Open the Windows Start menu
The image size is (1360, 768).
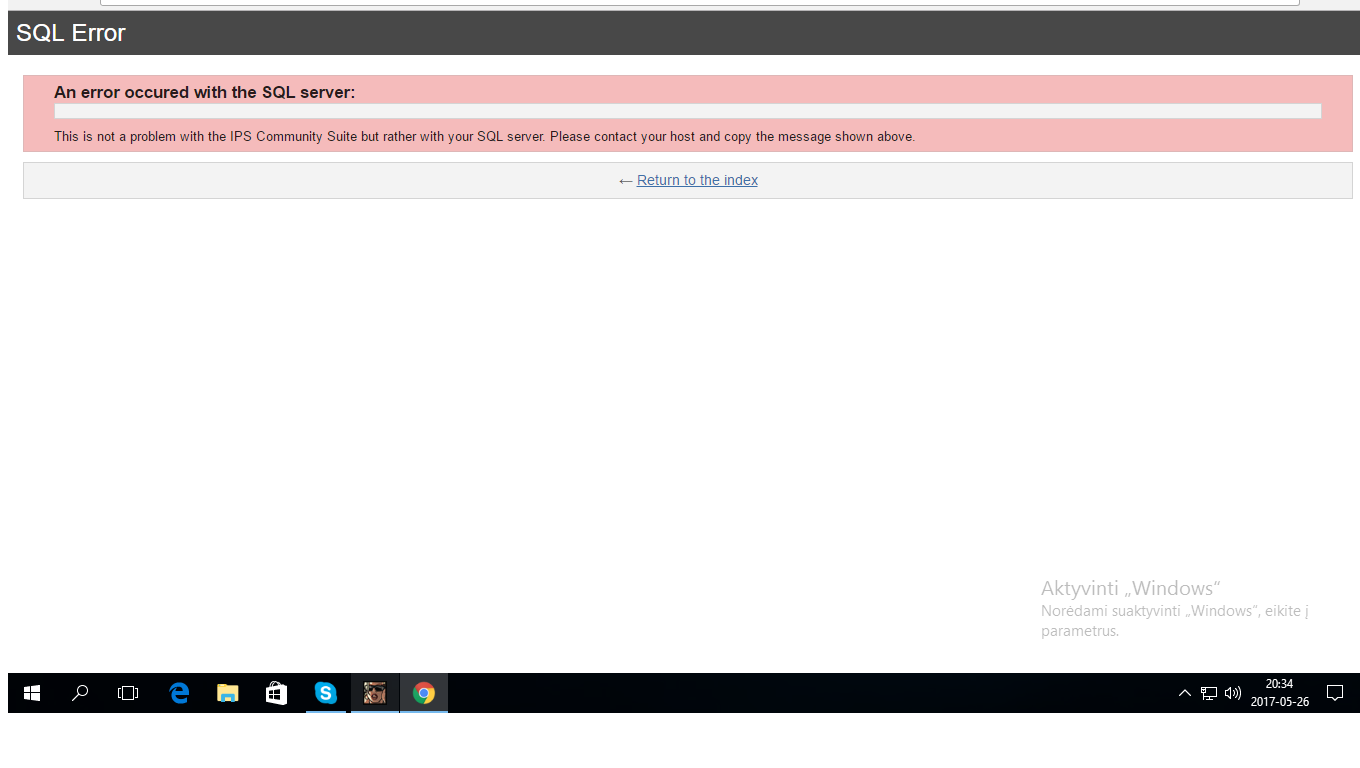[x=32, y=693]
